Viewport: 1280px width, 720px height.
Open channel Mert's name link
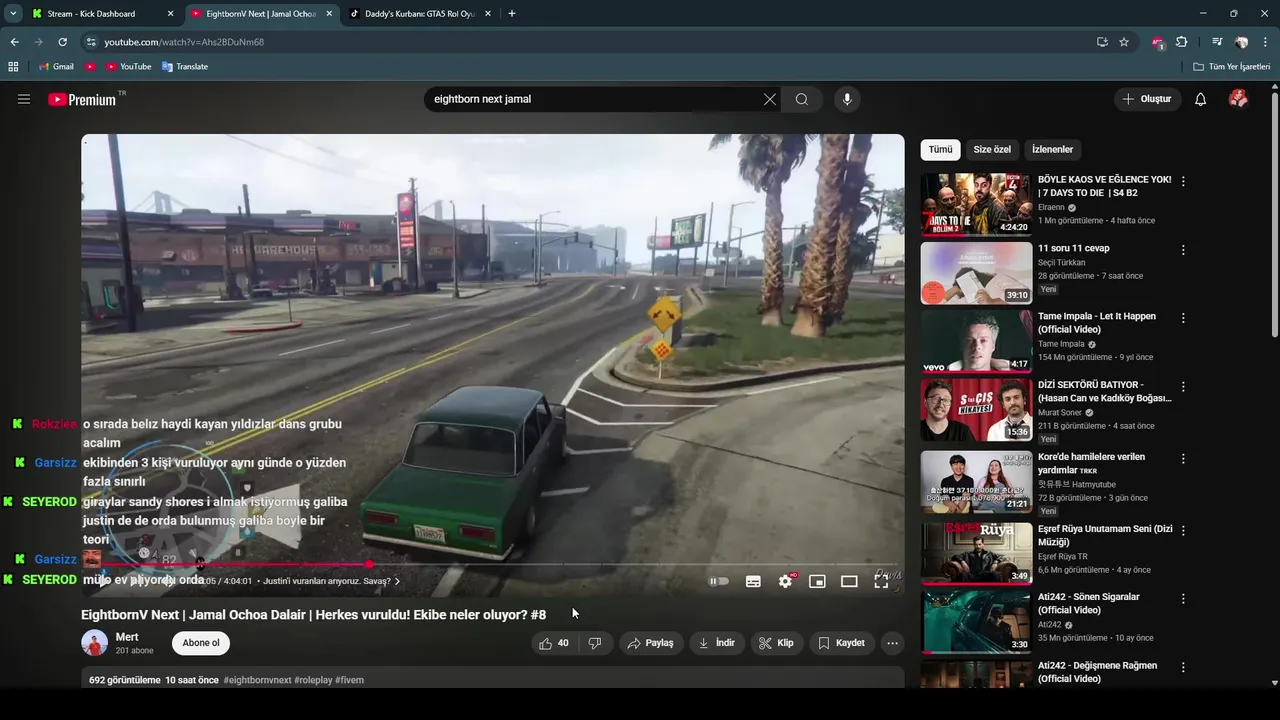(x=127, y=637)
